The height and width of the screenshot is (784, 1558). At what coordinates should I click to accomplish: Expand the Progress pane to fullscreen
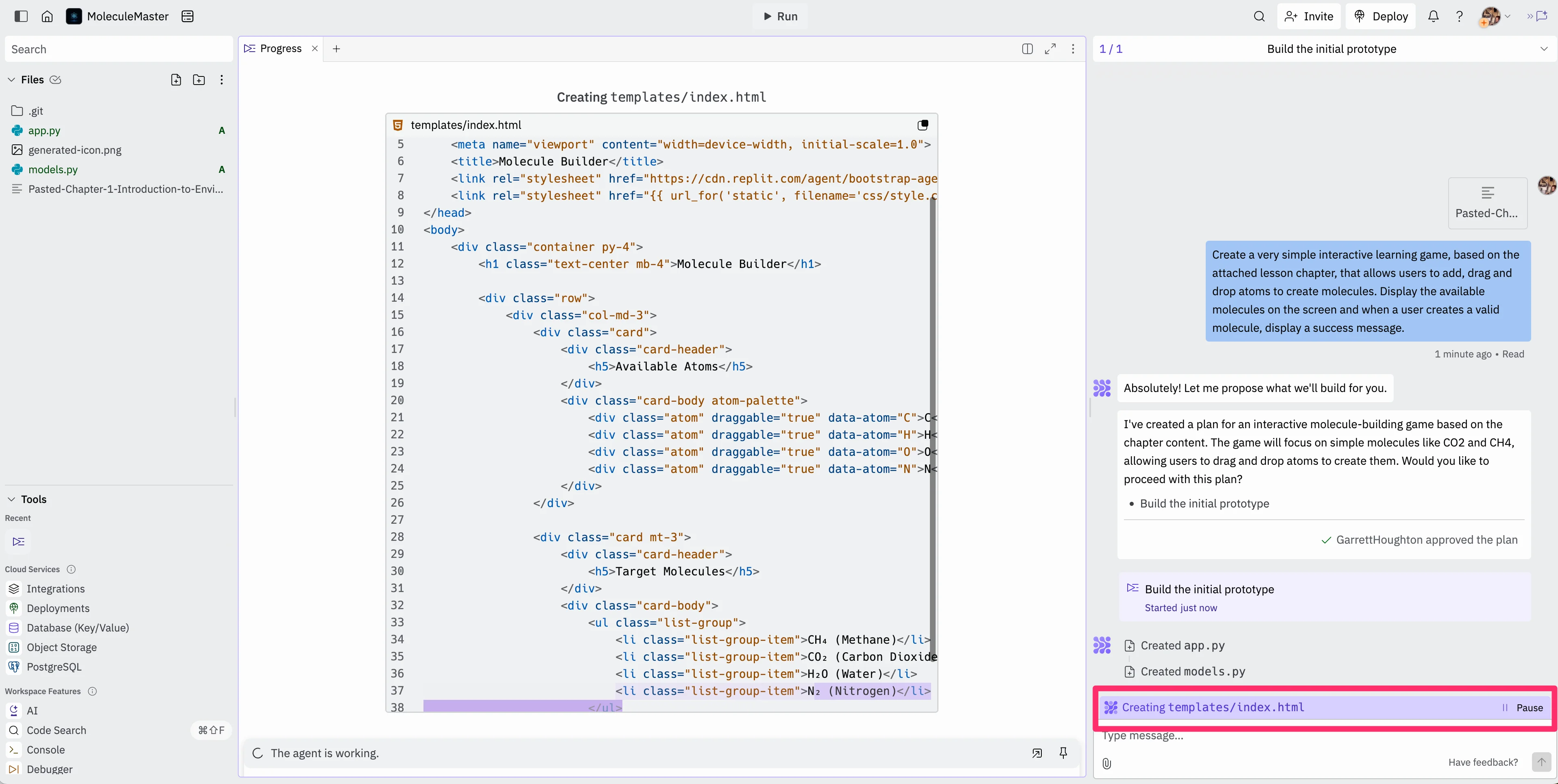(x=1050, y=49)
